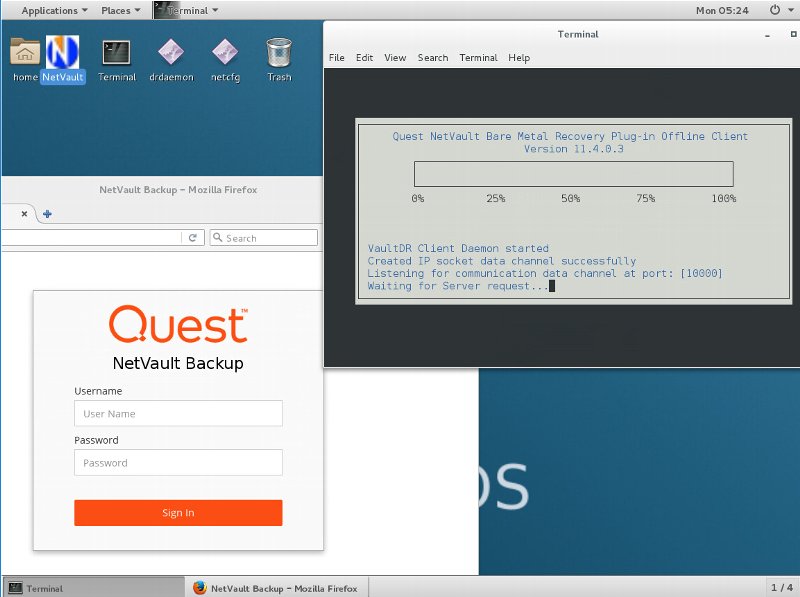
Task: Click the Firefox window title bar
Action: [162, 190]
